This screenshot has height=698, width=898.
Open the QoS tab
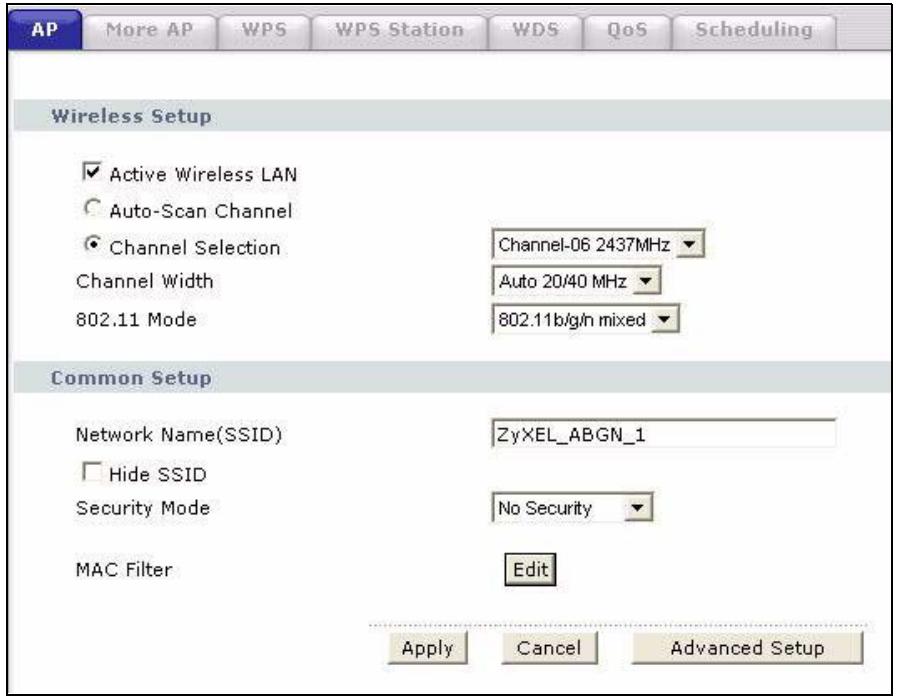[627, 31]
